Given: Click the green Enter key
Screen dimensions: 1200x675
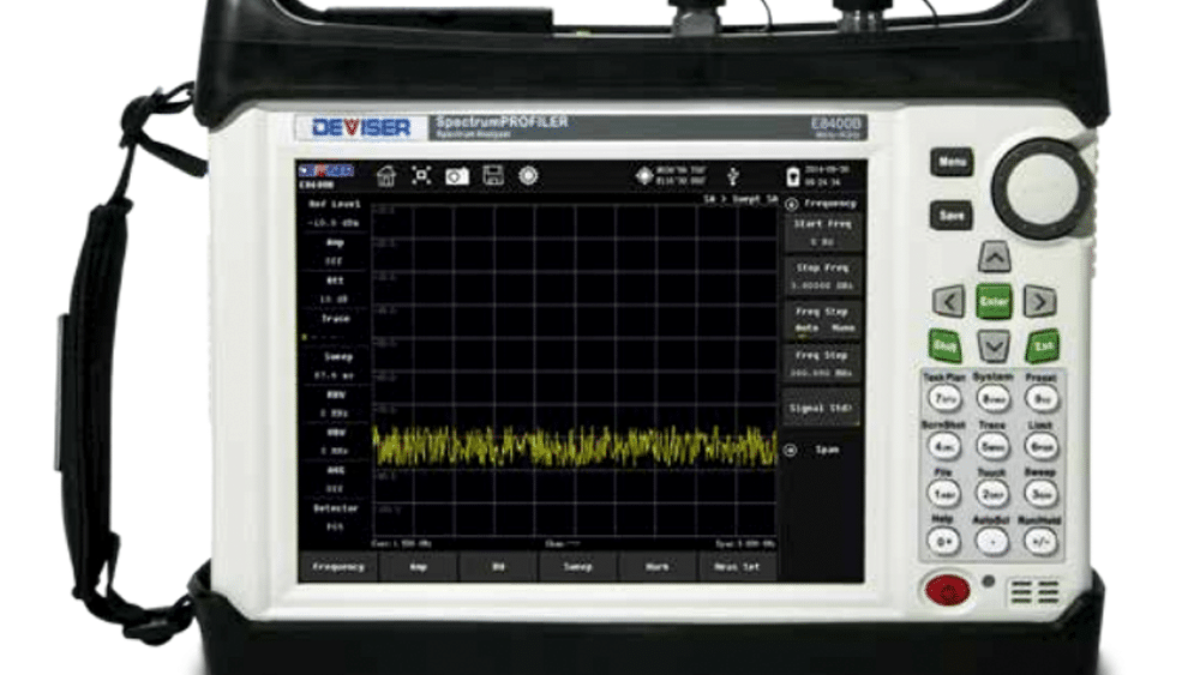Looking at the screenshot, I should [x=994, y=301].
